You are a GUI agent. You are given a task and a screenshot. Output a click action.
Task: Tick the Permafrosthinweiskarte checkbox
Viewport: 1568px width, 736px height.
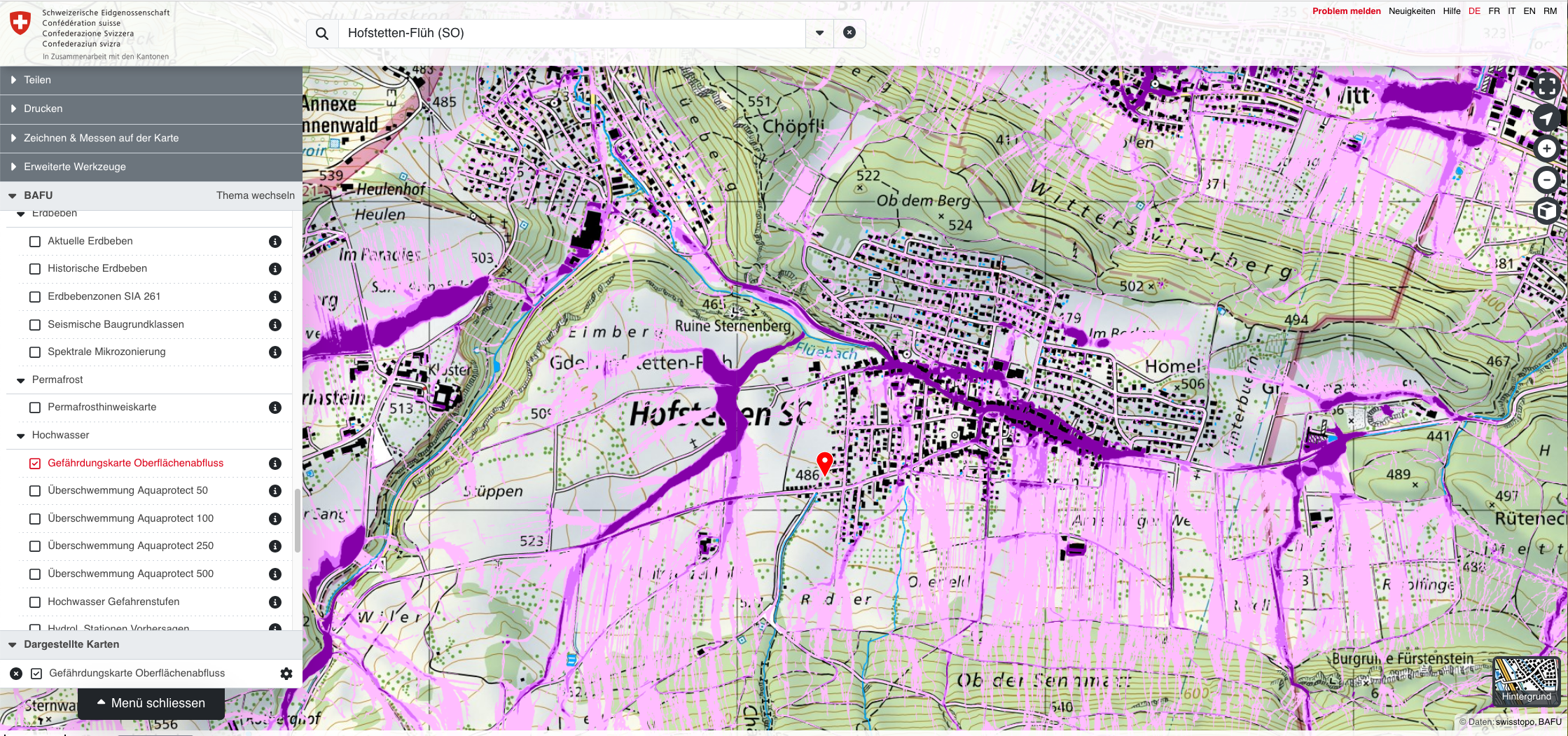point(35,408)
